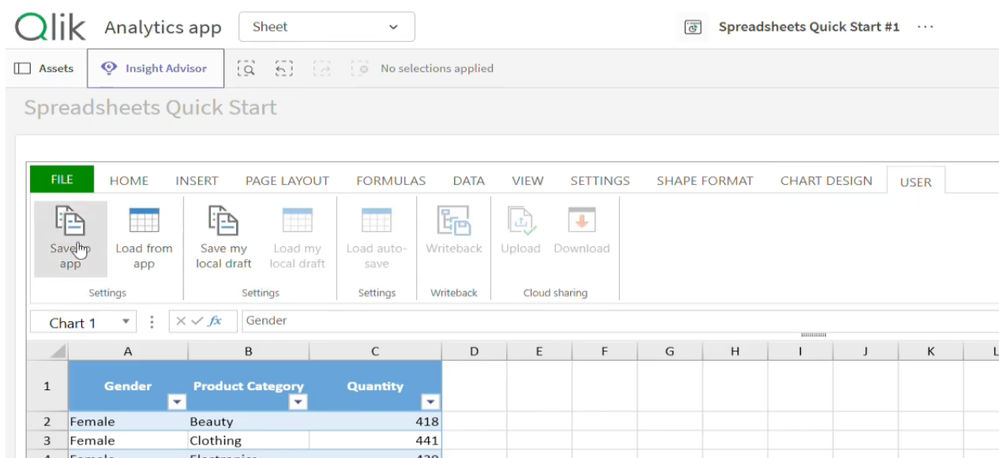Screen dimensions: 999x458
Task: Click the confirm checkmark formula icon
Action: 197,321
